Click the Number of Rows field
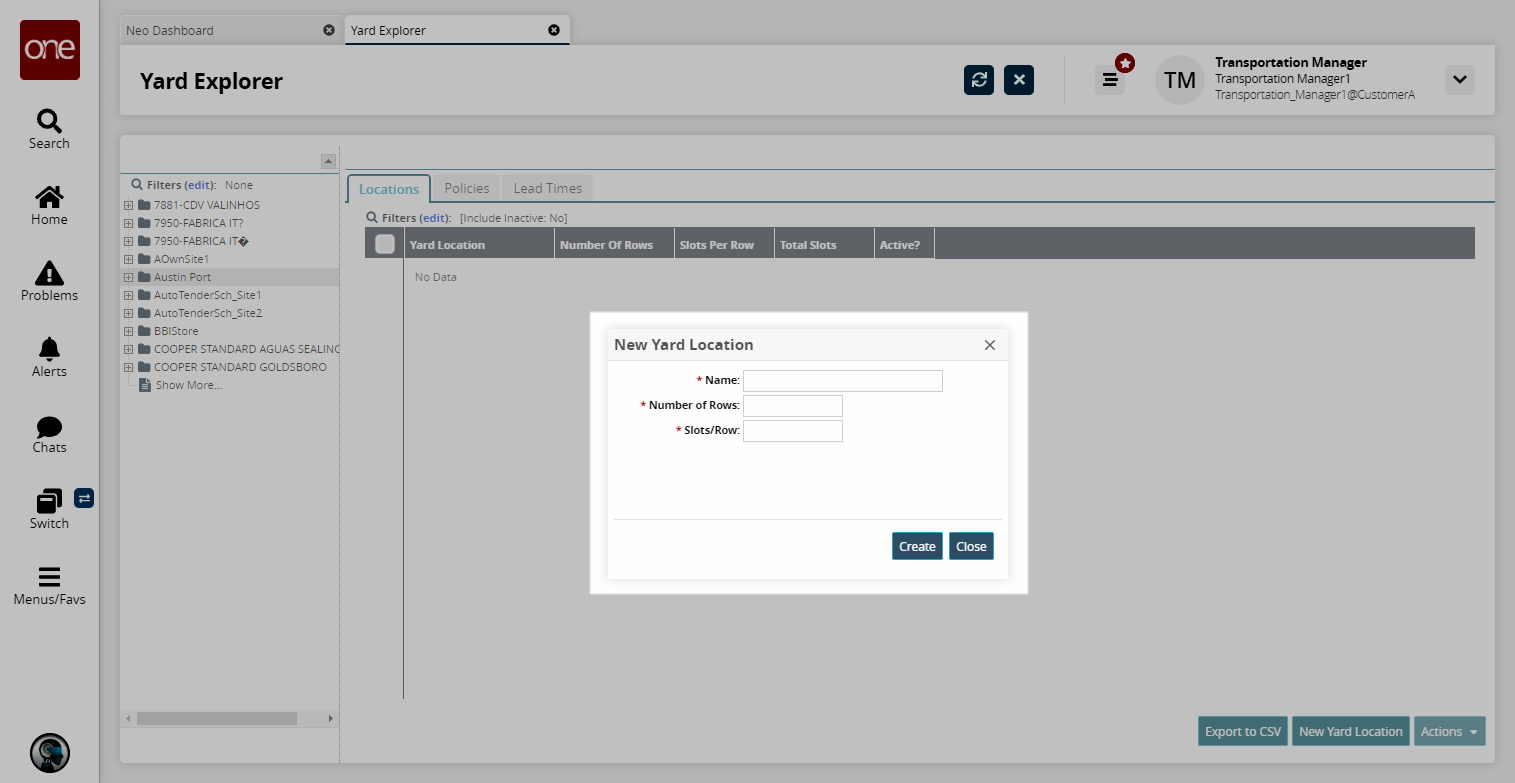This screenshot has width=1515, height=783. pos(792,406)
